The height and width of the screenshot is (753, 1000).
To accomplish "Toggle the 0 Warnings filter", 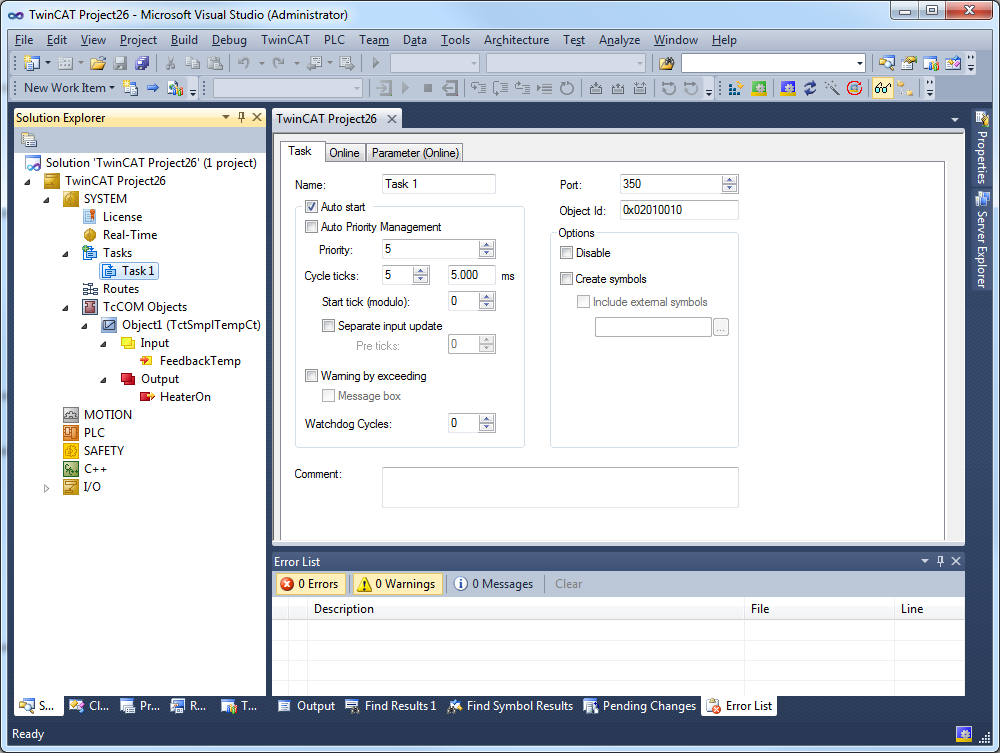I will pos(397,584).
